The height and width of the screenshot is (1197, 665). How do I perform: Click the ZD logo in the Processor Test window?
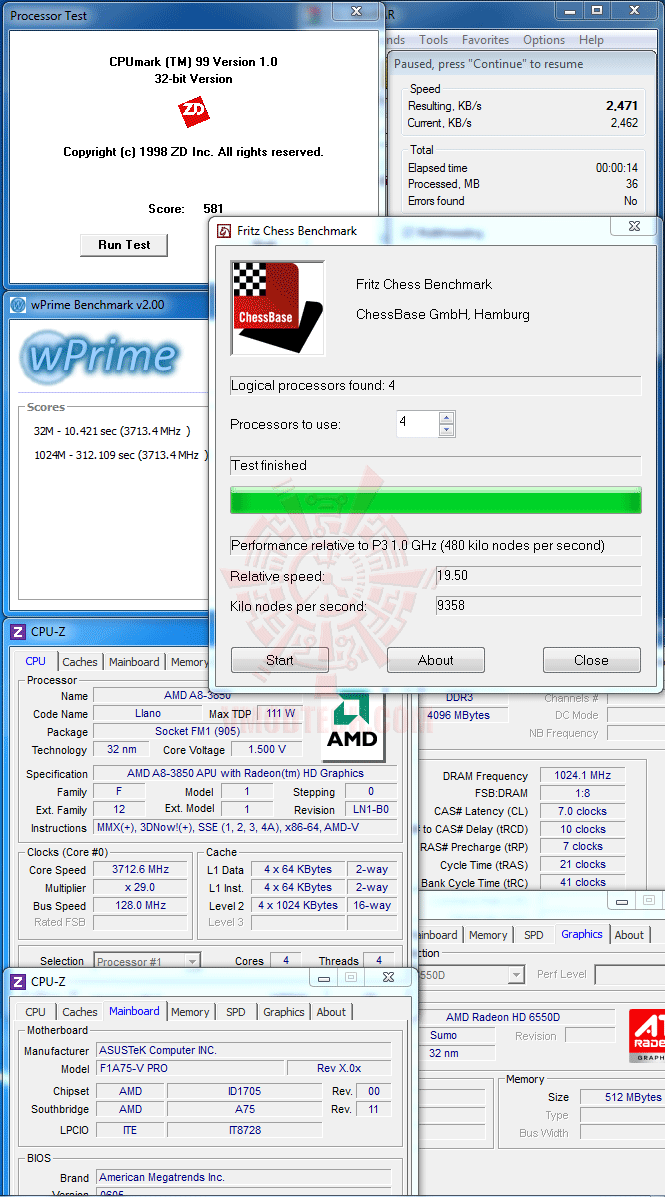pyautogui.click(x=194, y=112)
